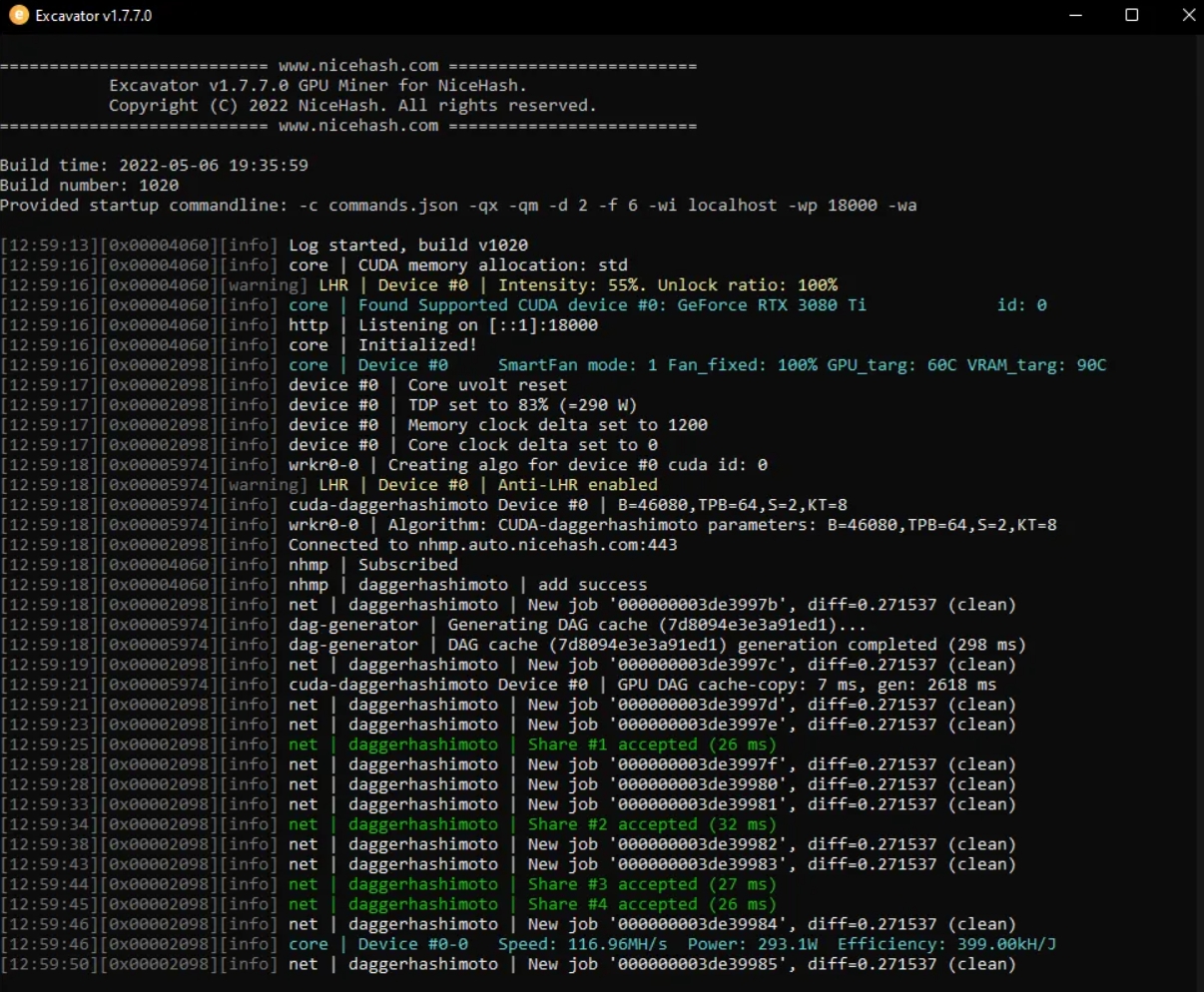Close the Excavator window
The image size is (1204, 992).
pos(1188,16)
